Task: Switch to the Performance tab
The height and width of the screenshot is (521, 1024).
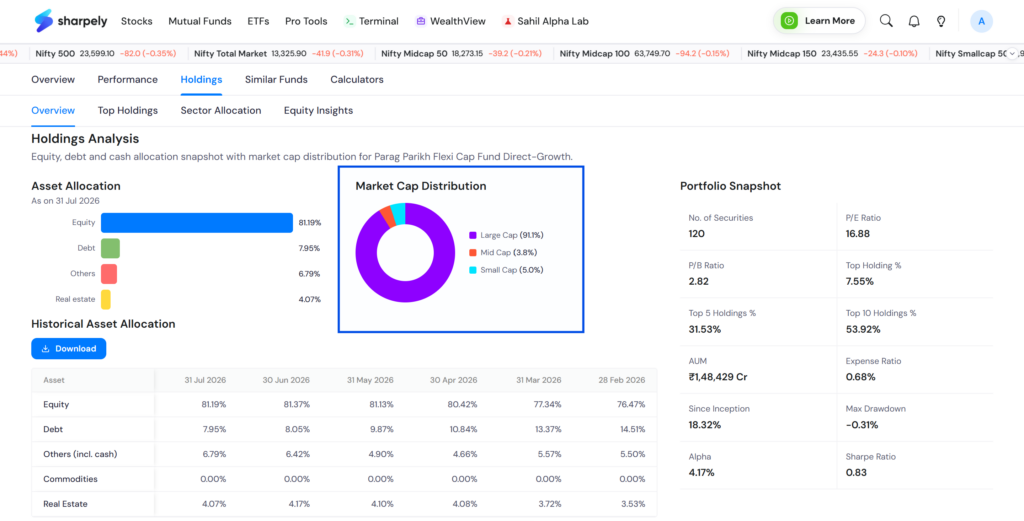Action: pyautogui.click(x=128, y=80)
